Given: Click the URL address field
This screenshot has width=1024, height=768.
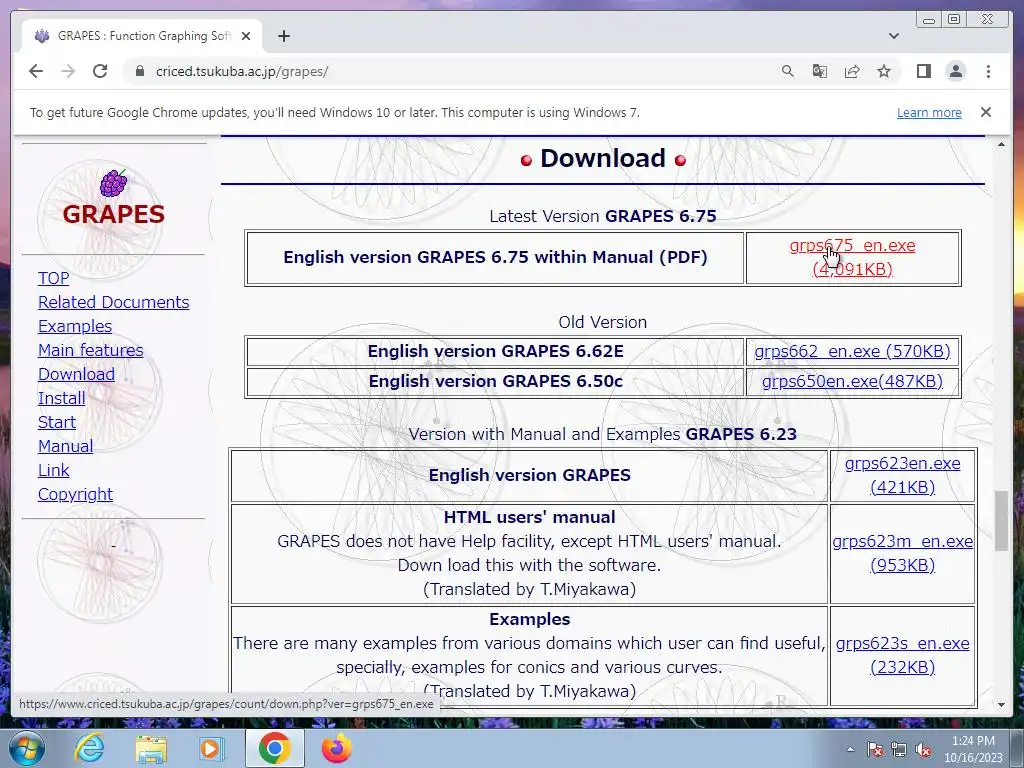Looking at the screenshot, I should (x=451, y=71).
